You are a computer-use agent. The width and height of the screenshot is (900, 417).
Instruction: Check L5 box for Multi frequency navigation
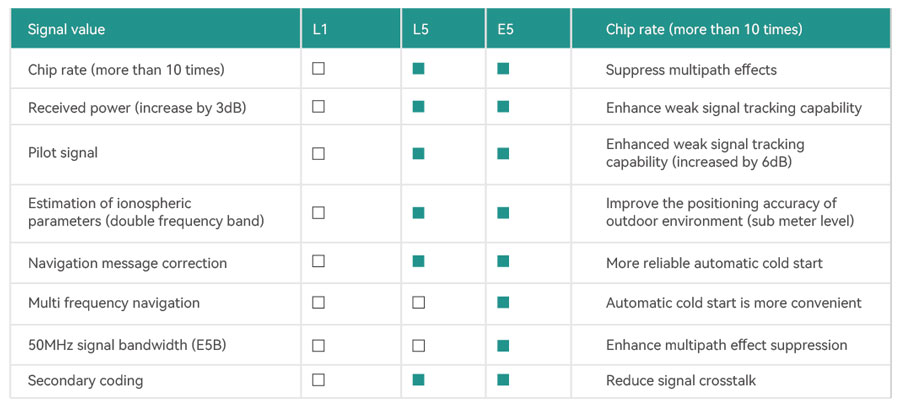click(x=418, y=302)
